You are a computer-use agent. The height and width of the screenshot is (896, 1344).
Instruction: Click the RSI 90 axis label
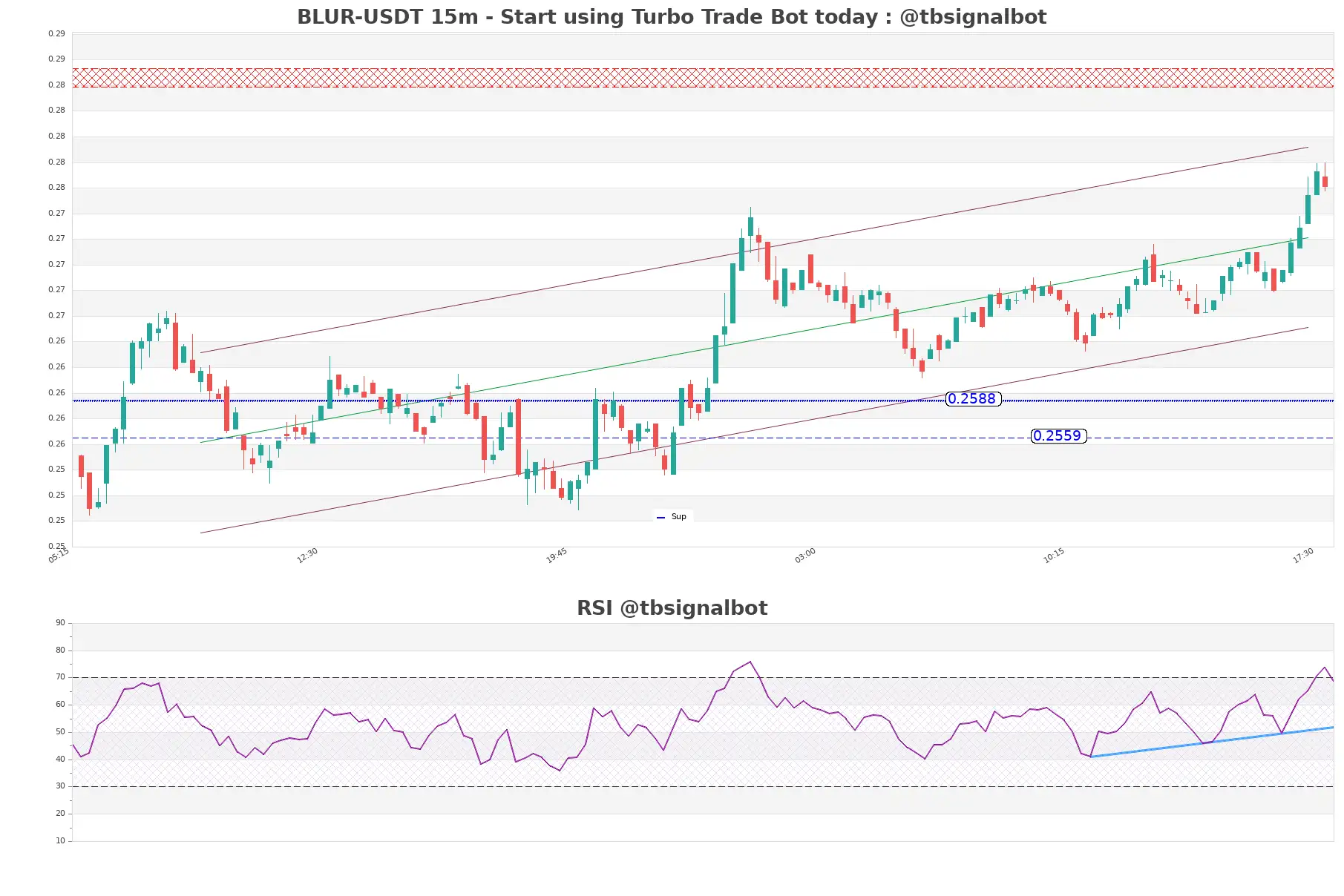pos(60,623)
